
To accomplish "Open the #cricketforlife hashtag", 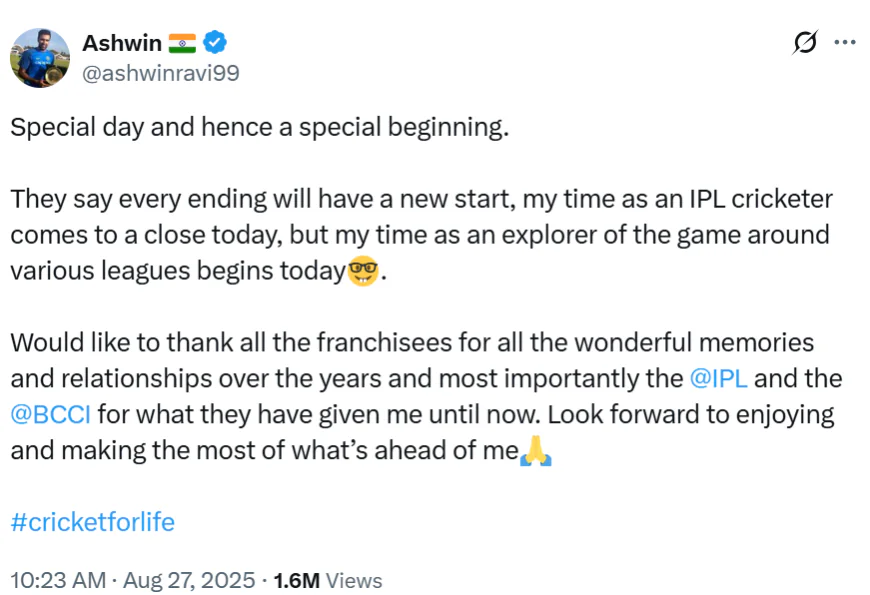I will pos(93,522).
